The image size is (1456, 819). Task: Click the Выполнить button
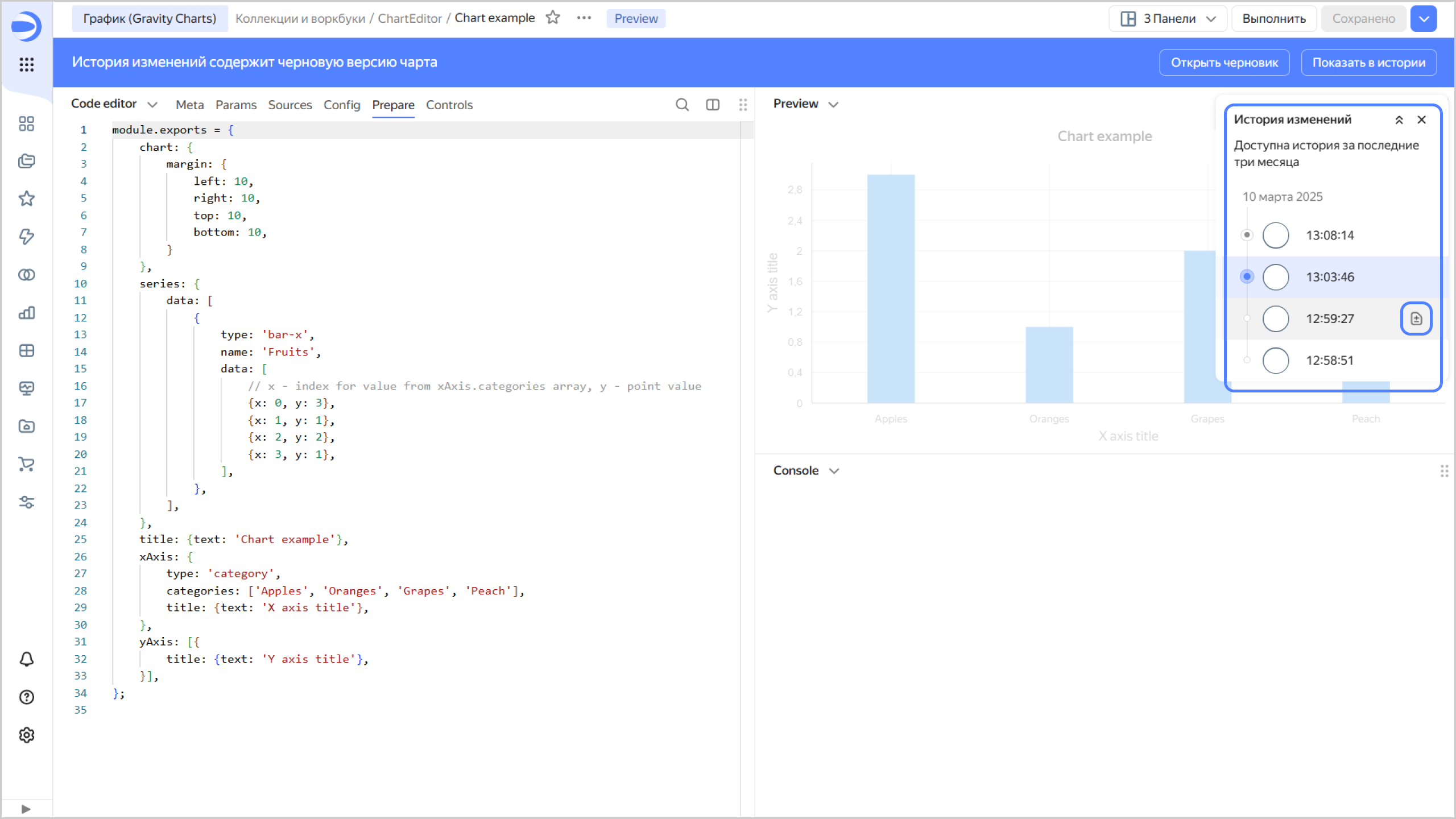tap(1273, 19)
